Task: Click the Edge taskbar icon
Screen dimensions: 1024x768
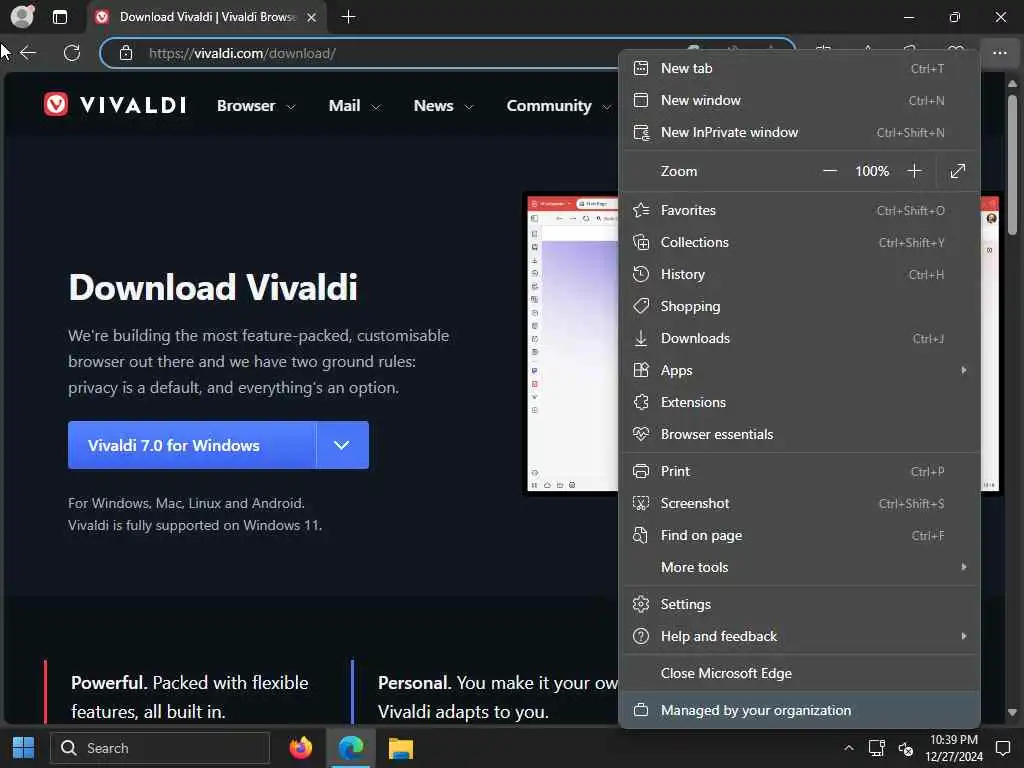Action: tap(351, 748)
